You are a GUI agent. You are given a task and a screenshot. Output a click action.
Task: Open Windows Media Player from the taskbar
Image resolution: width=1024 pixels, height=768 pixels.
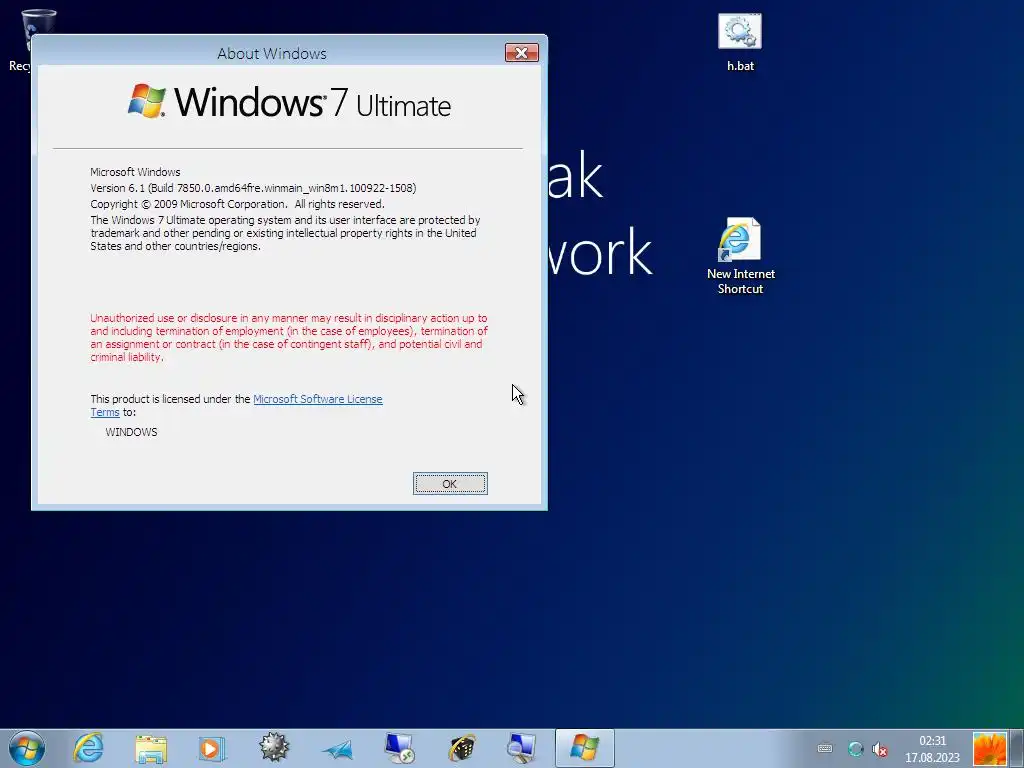click(x=212, y=748)
